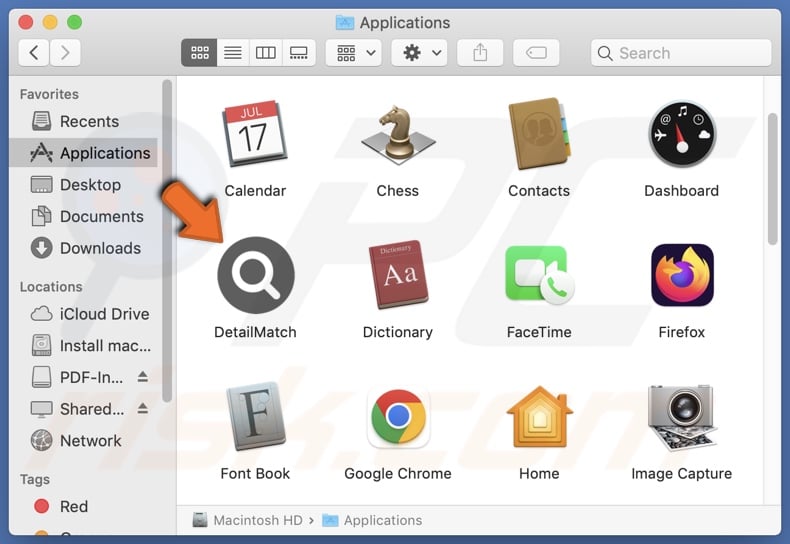This screenshot has height=544, width=790.
Task: Go forward with the right chevron button
Action: pyautogui.click(x=65, y=52)
